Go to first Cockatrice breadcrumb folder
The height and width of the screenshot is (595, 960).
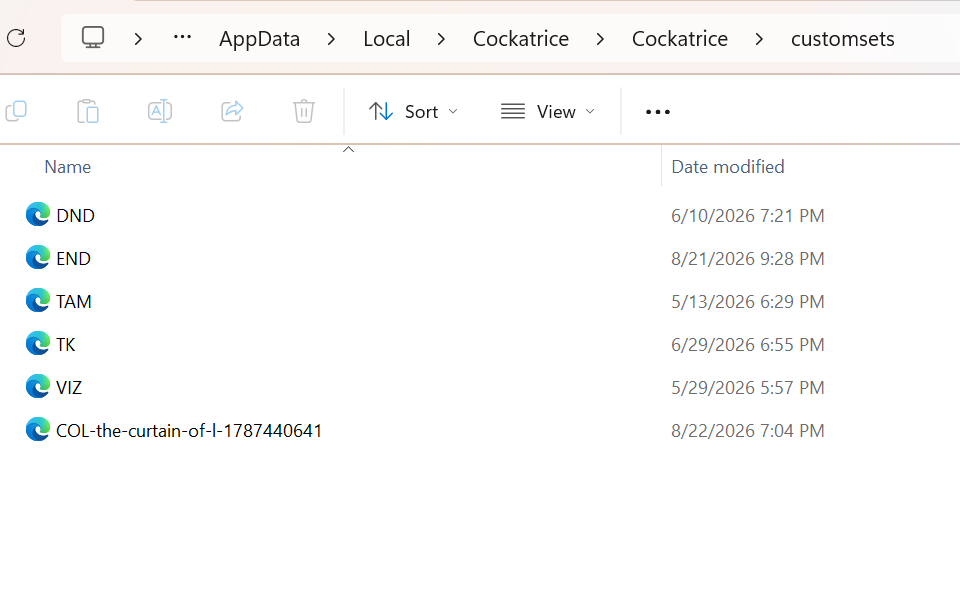521,39
